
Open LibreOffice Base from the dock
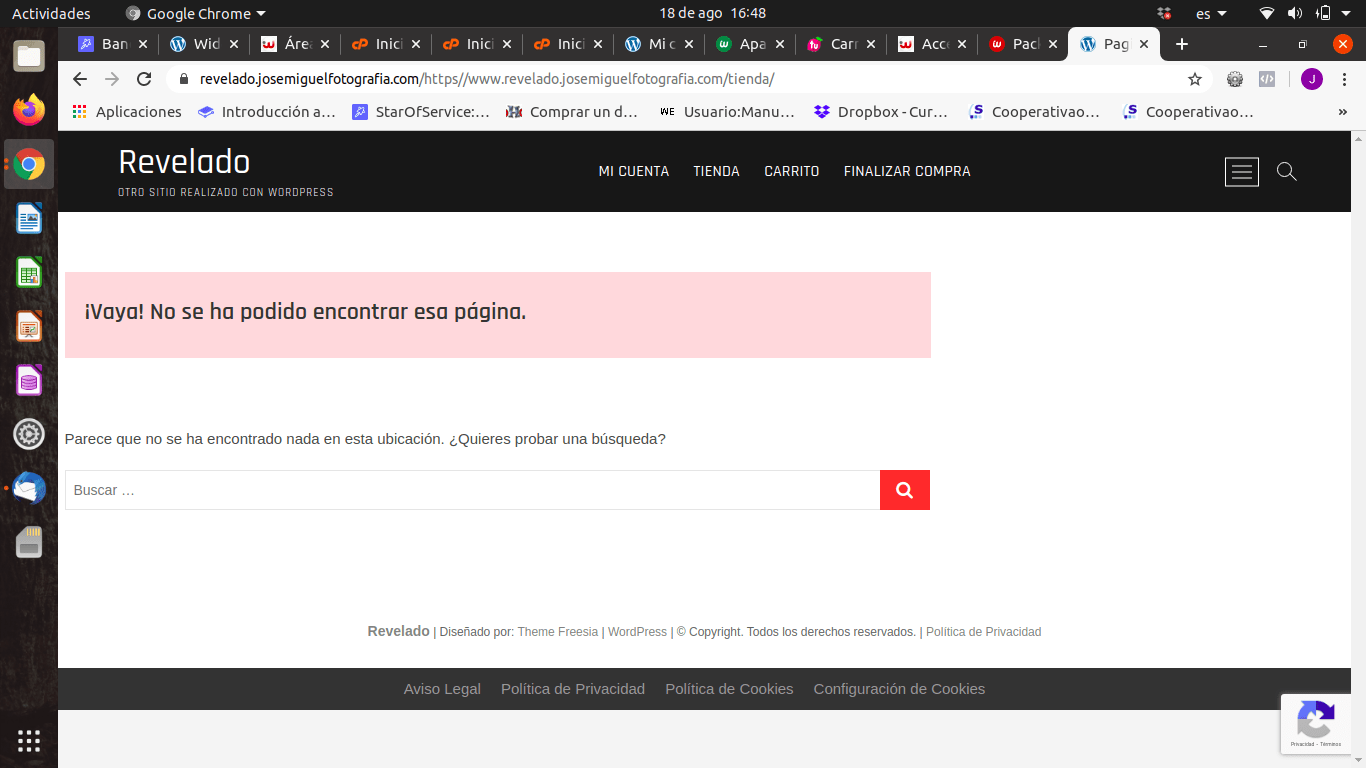click(29, 380)
